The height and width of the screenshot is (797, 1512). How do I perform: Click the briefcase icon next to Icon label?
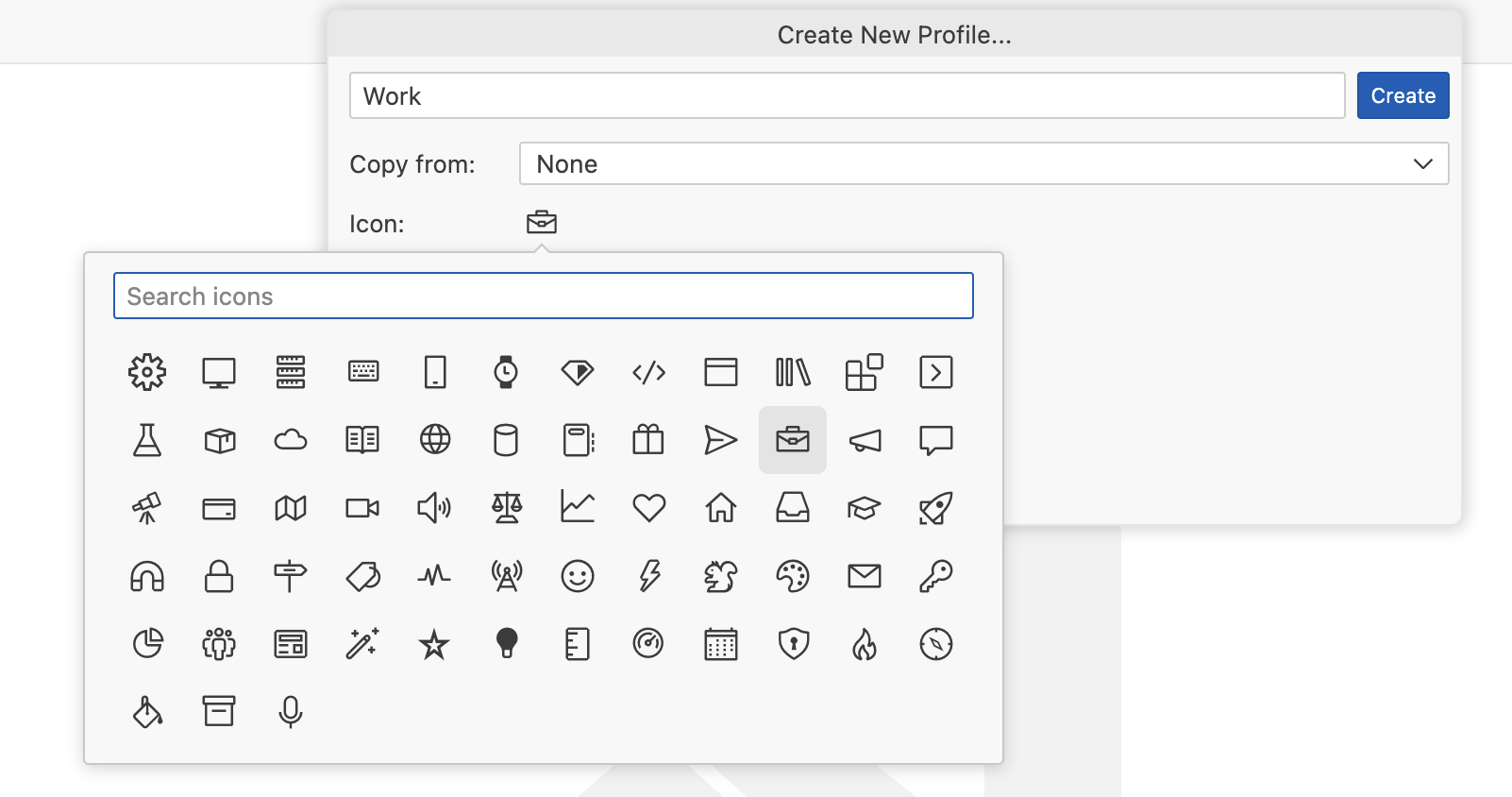point(542,223)
